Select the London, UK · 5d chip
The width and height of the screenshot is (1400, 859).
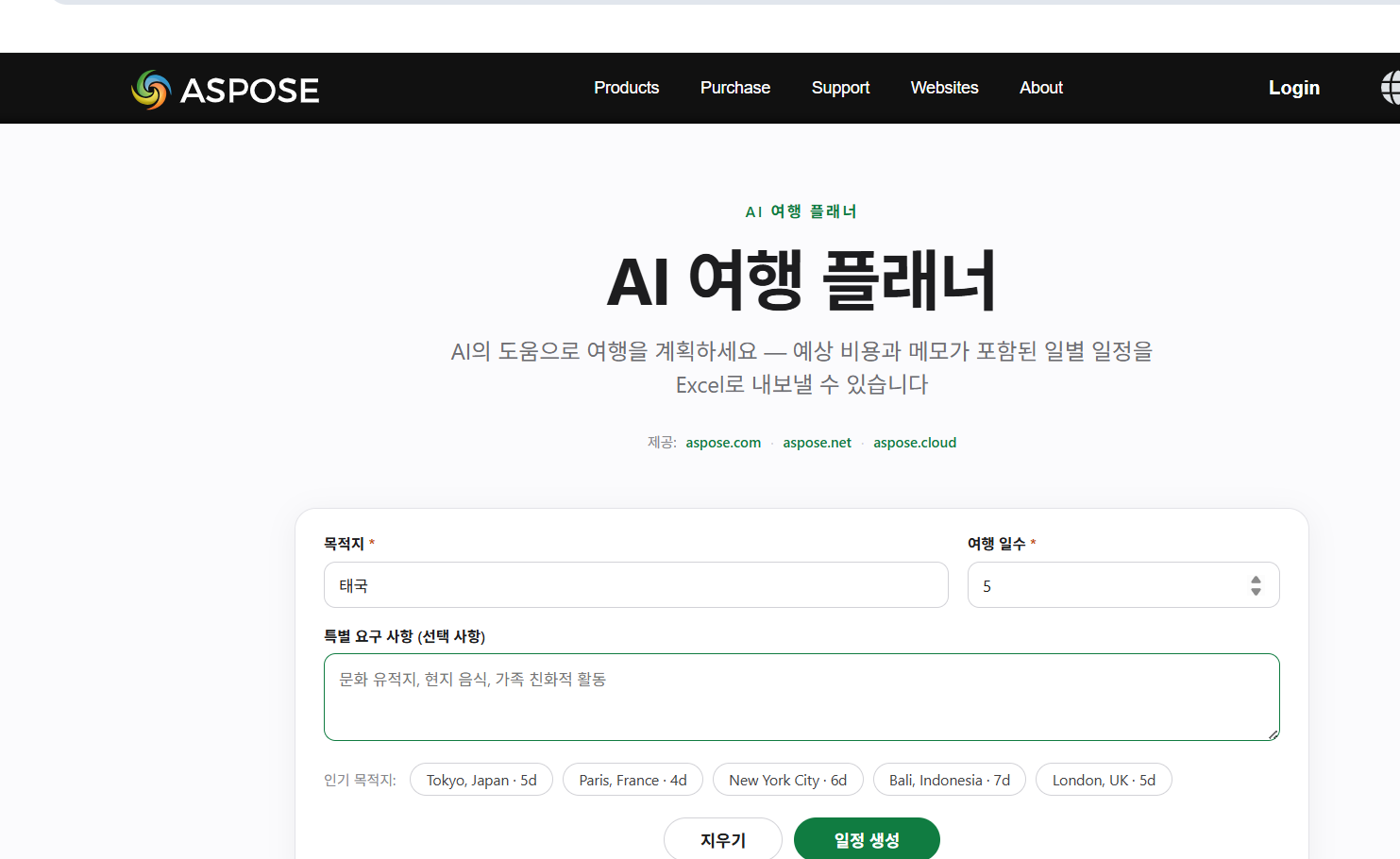[x=1104, y=780]
